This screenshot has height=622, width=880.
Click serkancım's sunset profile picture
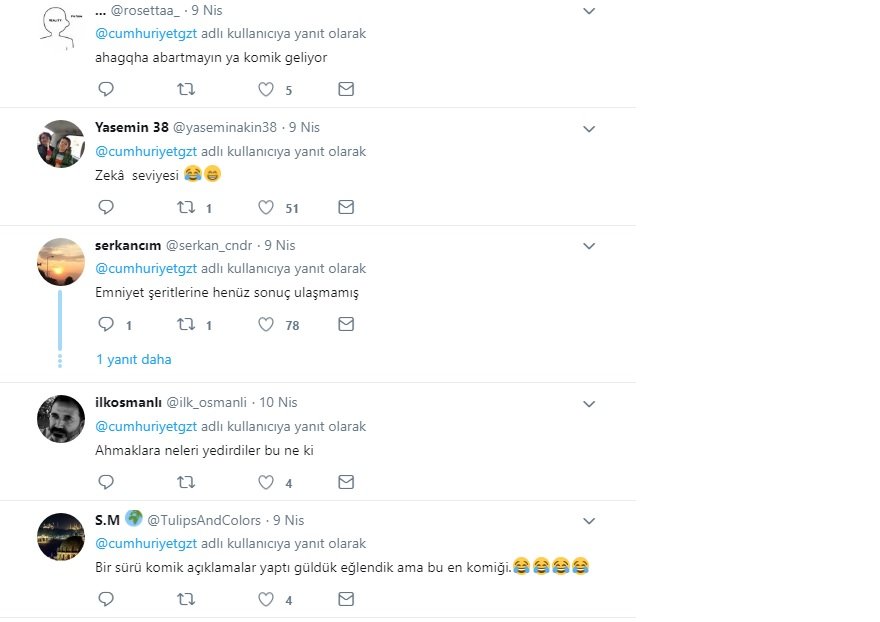tap(61, 262)
